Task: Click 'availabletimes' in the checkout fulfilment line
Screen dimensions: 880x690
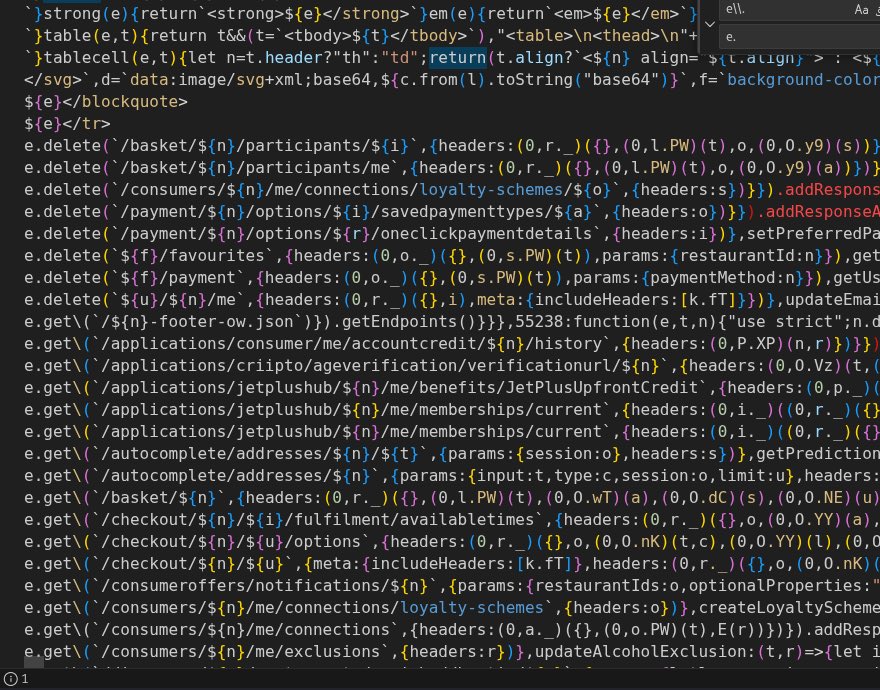Action: 467,520
